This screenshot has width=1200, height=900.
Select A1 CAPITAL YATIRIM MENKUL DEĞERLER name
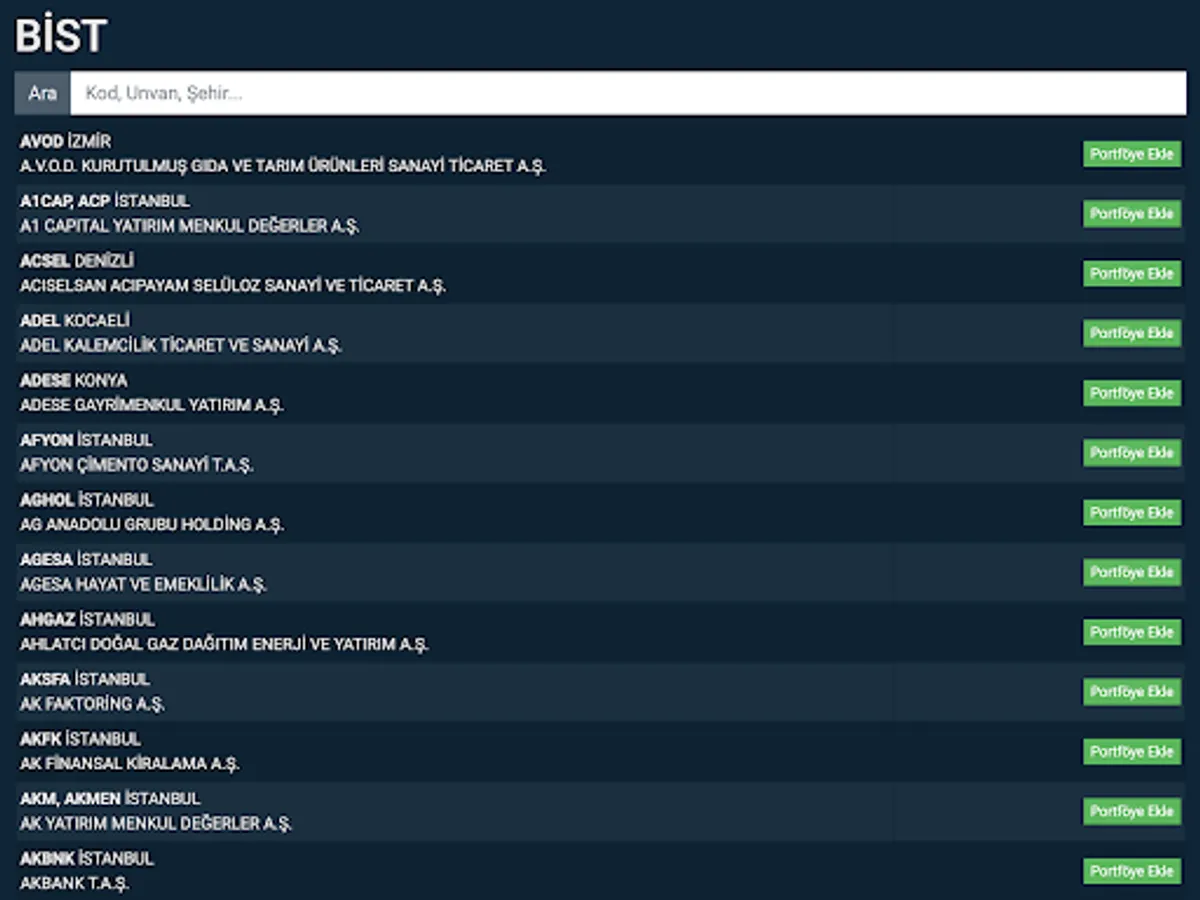[x=189, y=226]
